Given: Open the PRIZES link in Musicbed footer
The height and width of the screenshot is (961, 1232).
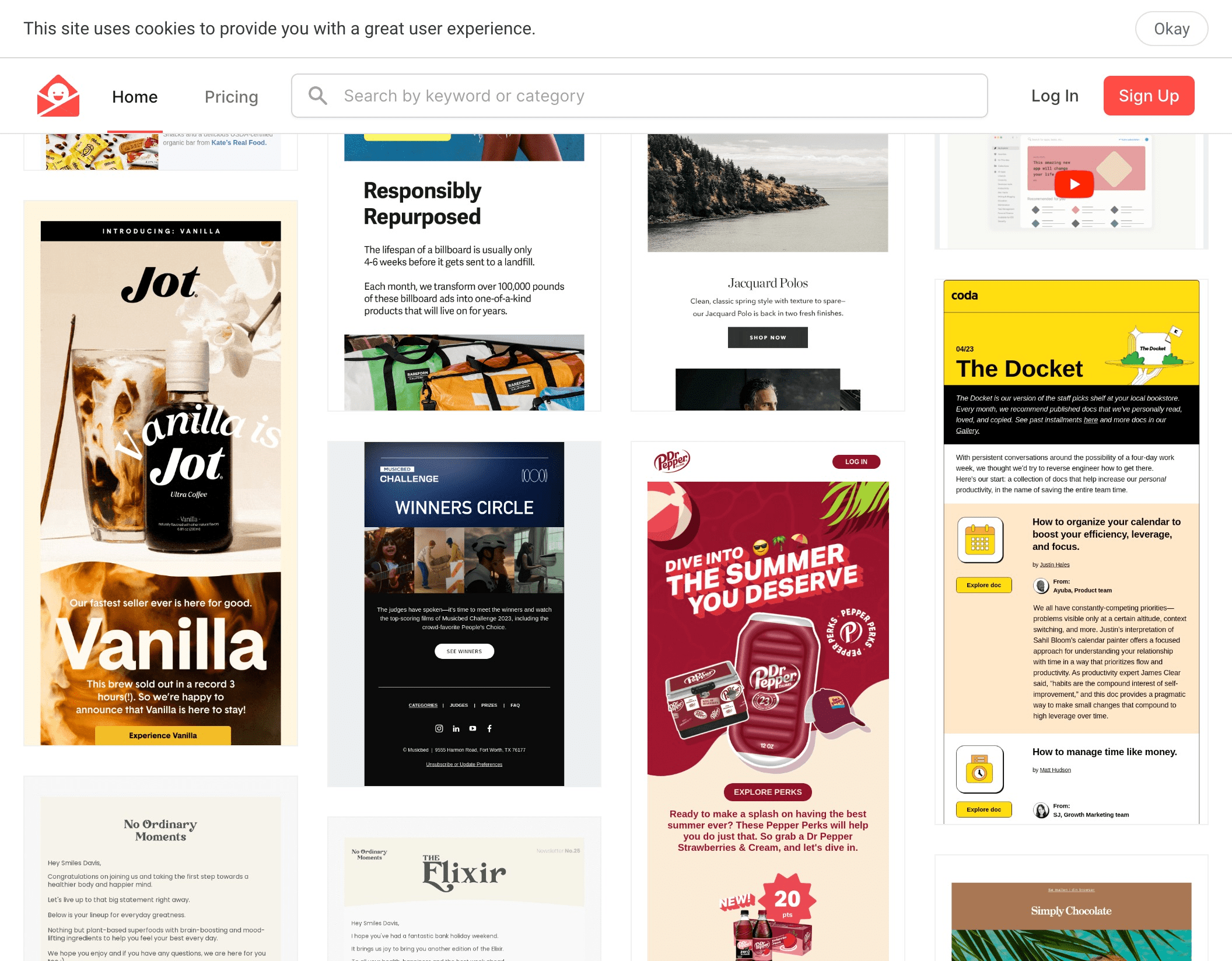Looking at the screenshot, I should (489, 706).
